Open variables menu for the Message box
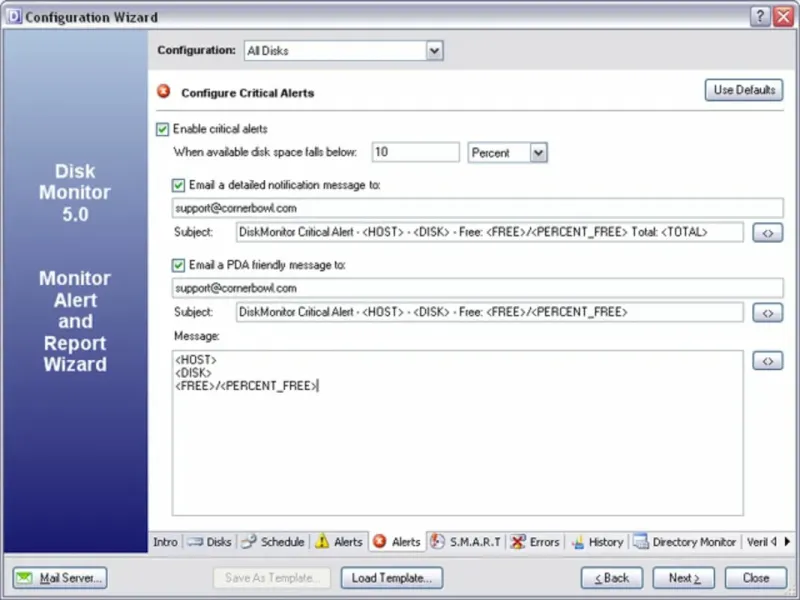 767,361
